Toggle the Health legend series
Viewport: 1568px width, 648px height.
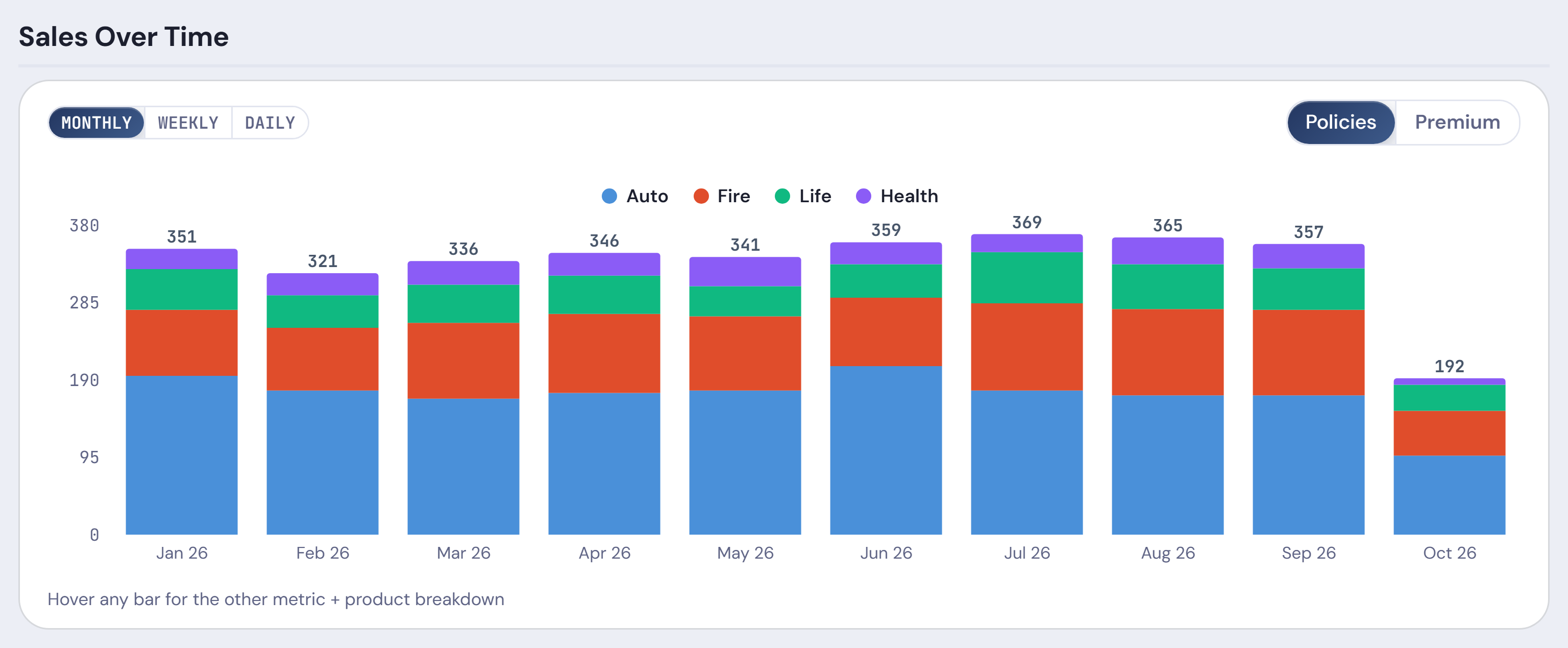click(x=897, y=196)
